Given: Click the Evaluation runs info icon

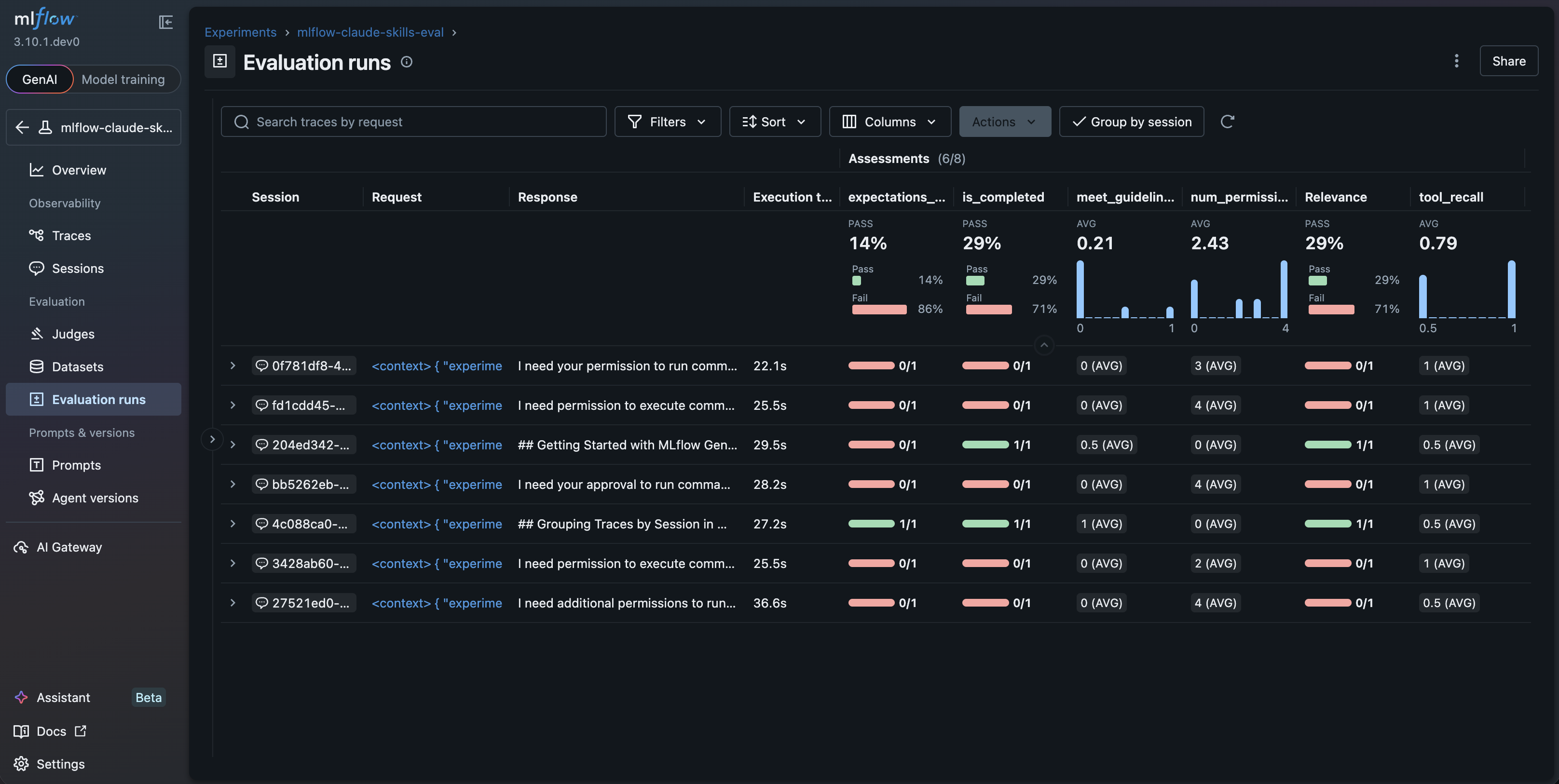Looking at the screenshot, I should [x=406, y=62].
